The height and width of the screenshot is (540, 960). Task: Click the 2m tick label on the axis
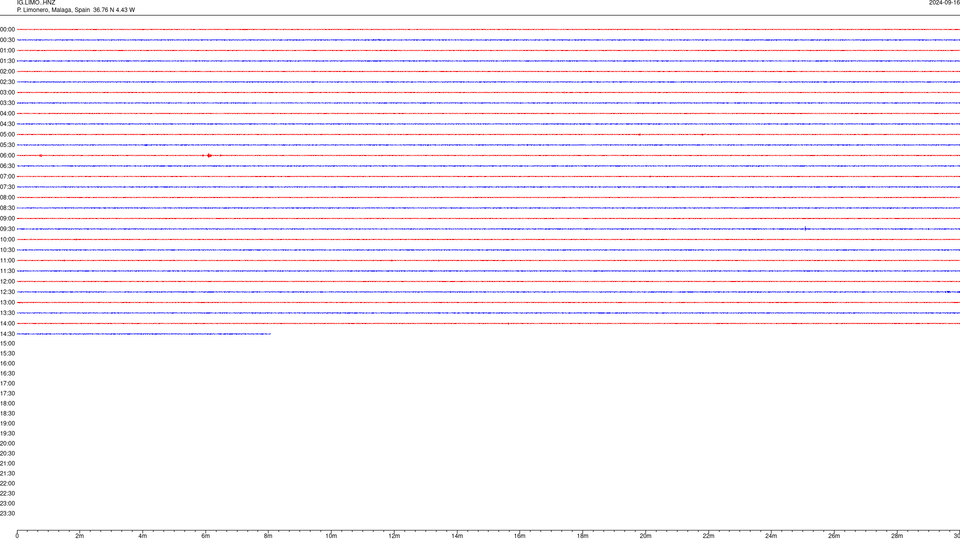coord(80,536)
